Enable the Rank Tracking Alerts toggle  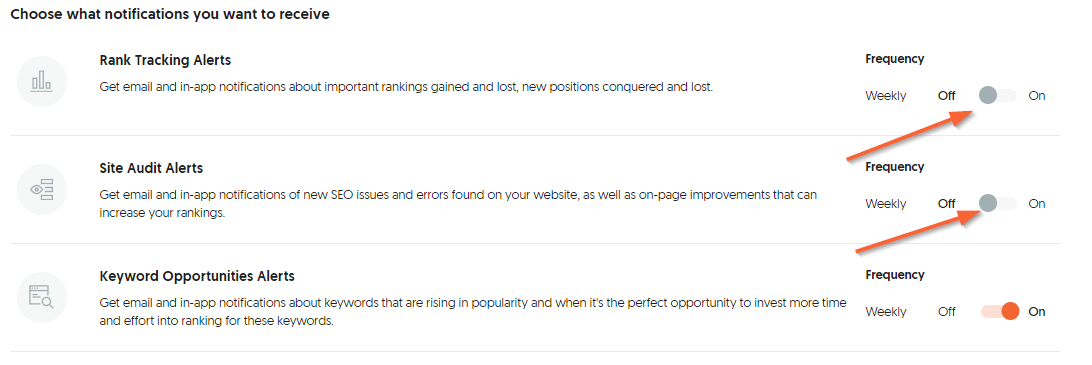pos(997,95)
